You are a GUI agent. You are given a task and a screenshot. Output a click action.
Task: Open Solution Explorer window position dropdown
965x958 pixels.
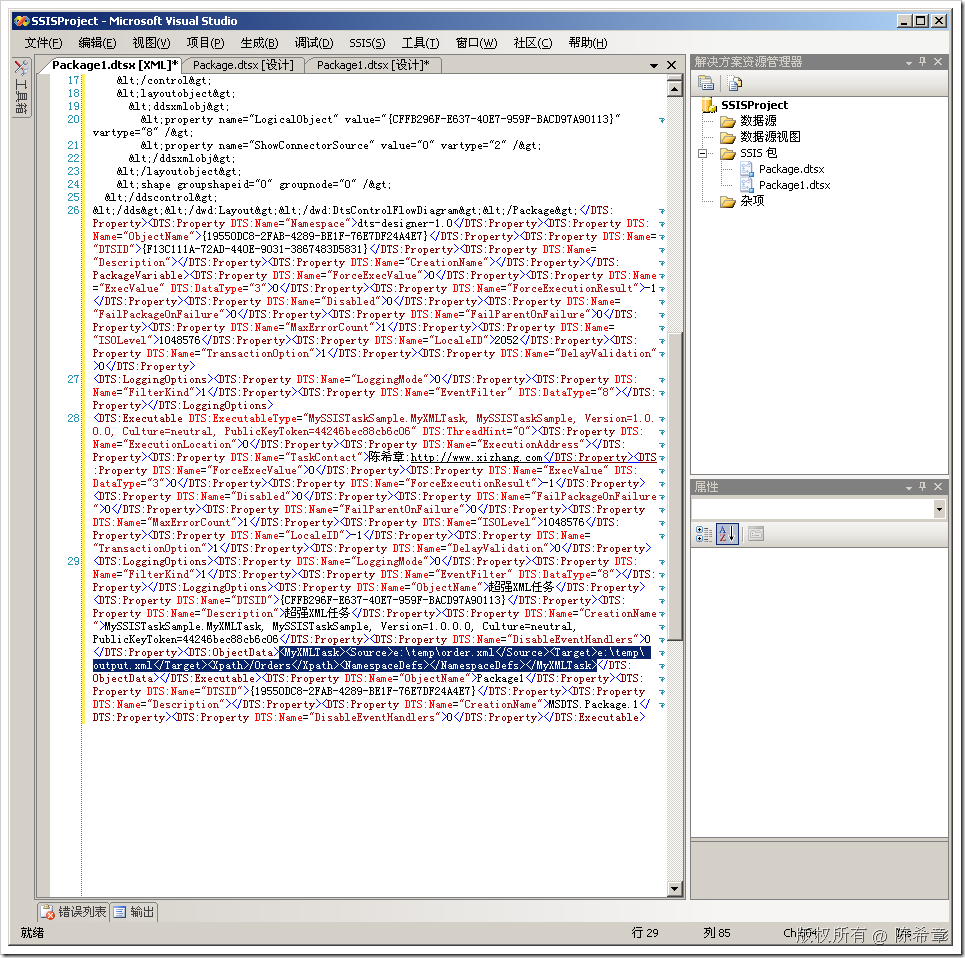click(908, 62)
